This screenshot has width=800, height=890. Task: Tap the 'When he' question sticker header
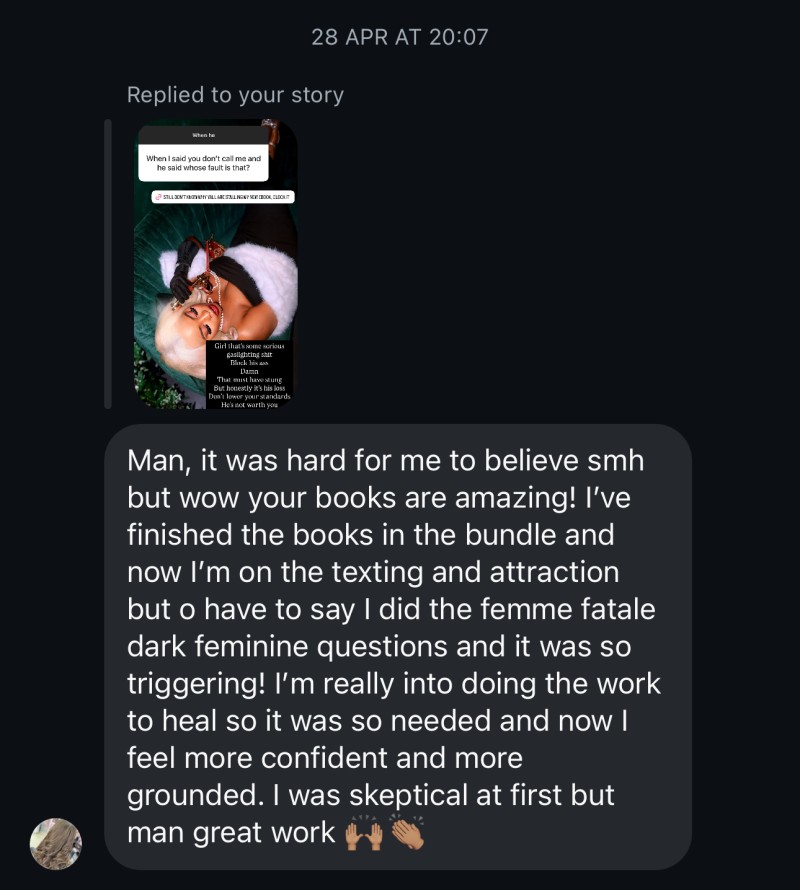click(x=203, y=135)
